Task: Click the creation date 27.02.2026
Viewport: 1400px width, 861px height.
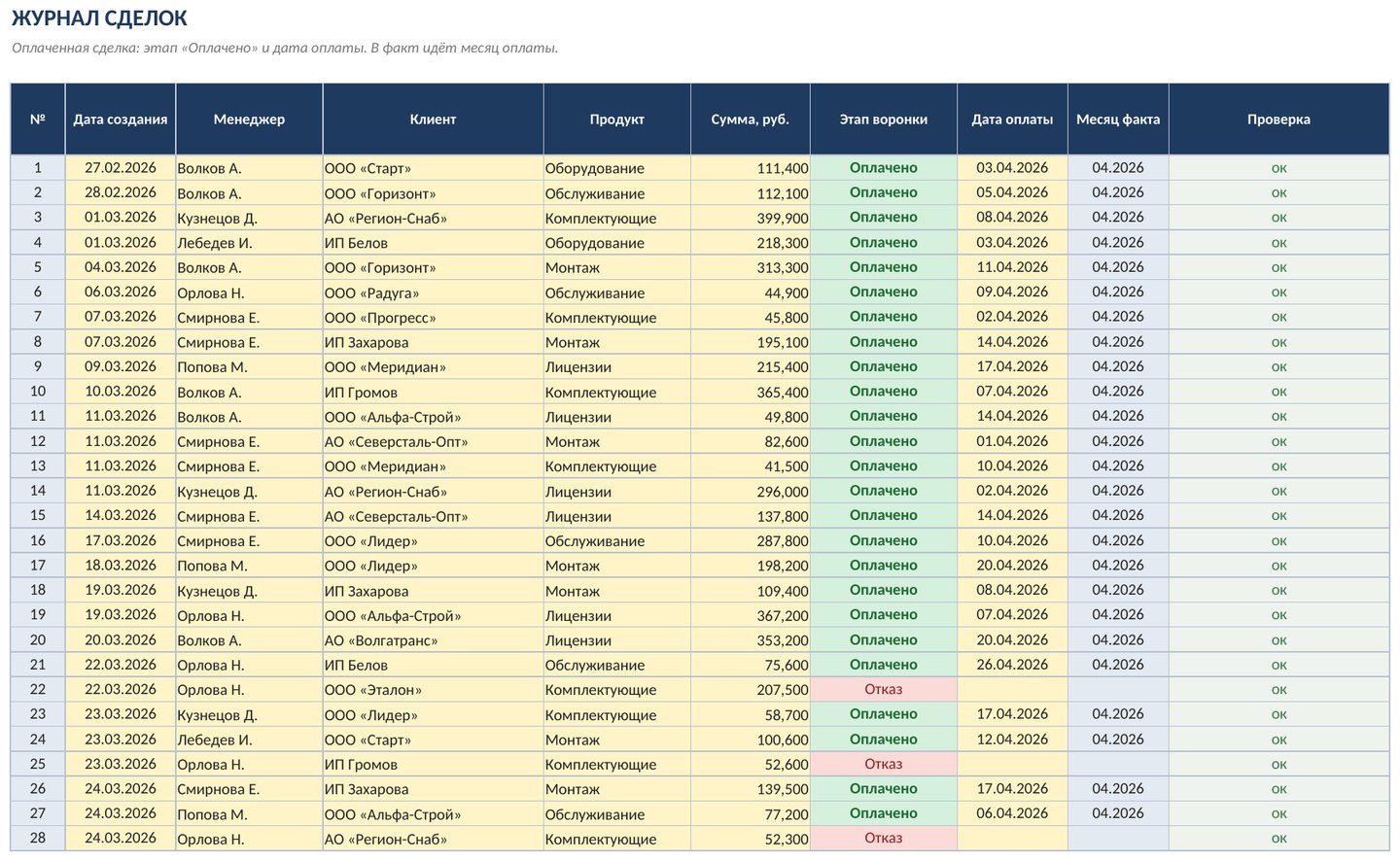Action: pos(121,168)
